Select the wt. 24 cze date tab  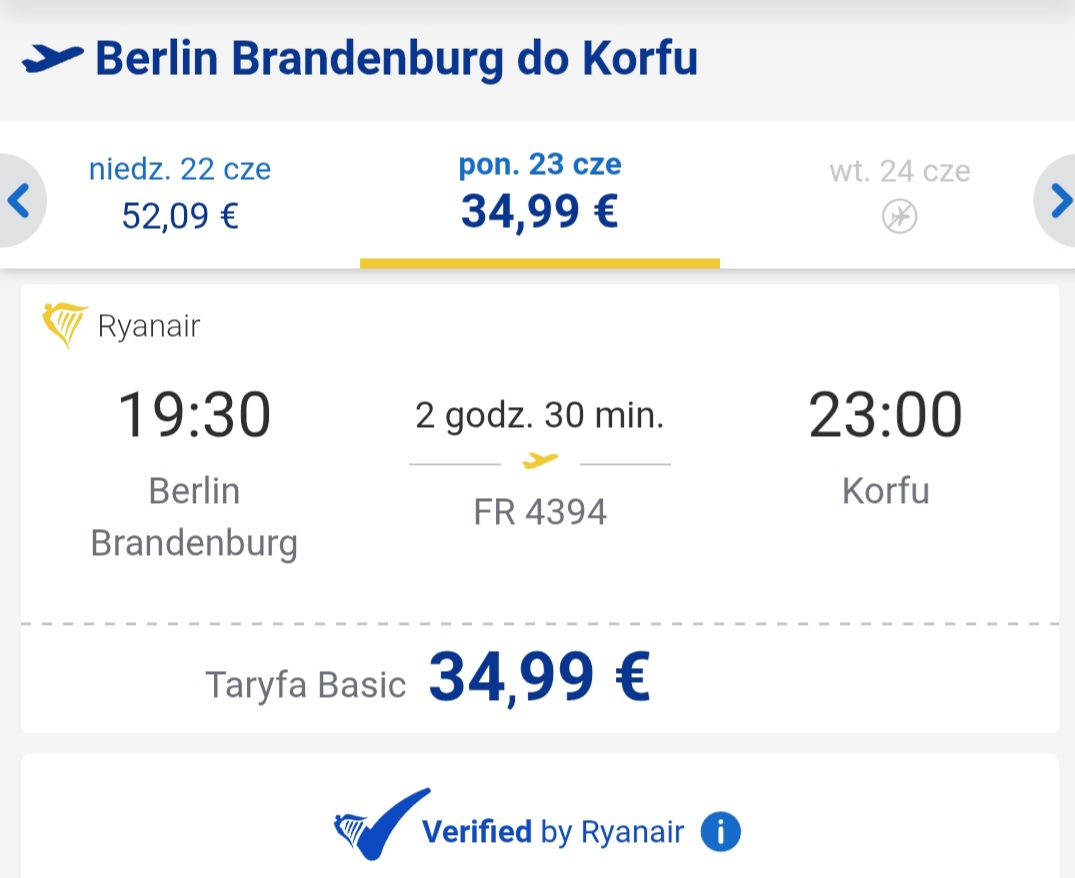point(899,195)
